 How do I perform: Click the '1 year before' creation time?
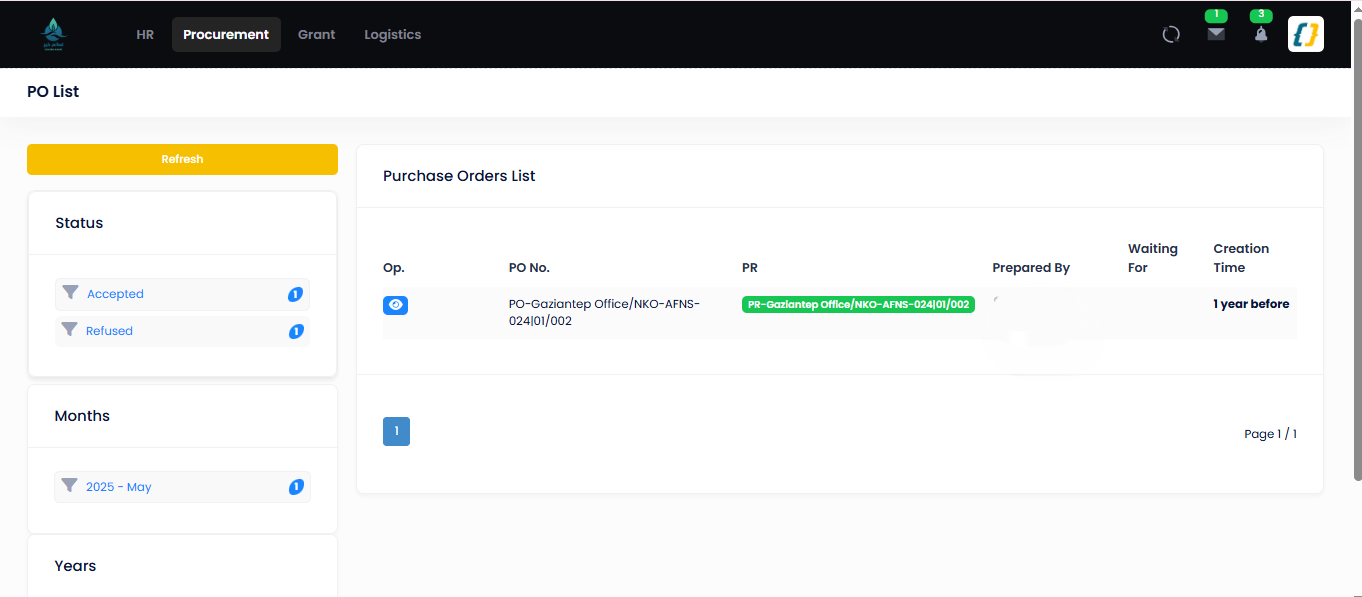point(1251,304)
